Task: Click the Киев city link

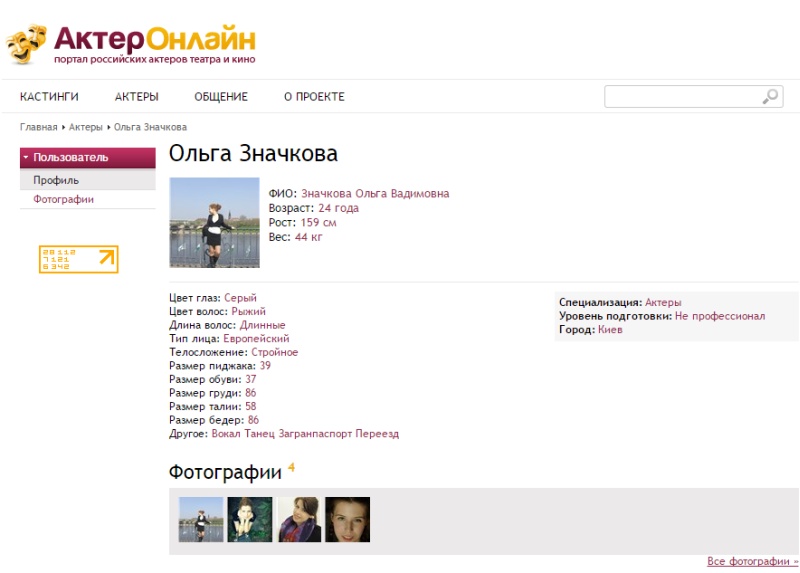Action: (x=610, y=330)
